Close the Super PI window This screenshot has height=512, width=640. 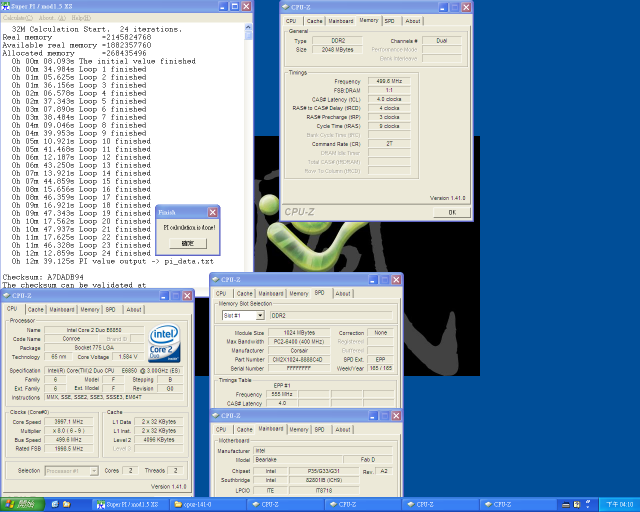(247, 7)
